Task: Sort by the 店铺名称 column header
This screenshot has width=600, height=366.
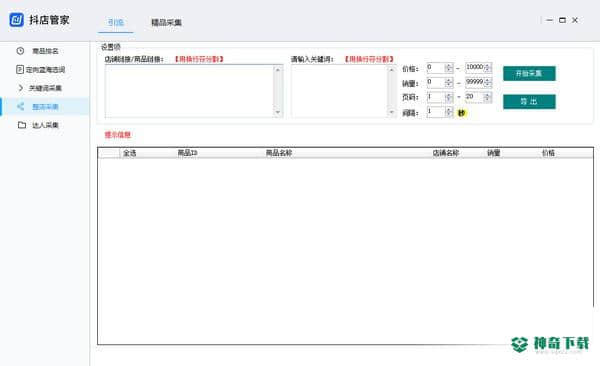Action: [x=446, y=153]
